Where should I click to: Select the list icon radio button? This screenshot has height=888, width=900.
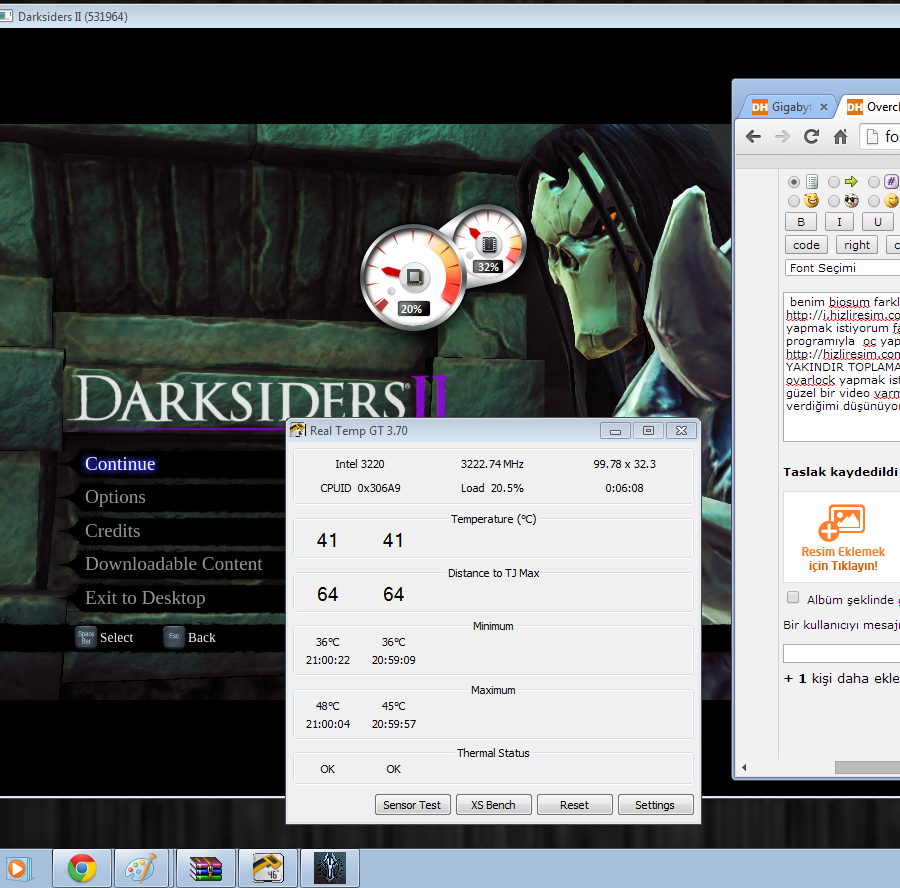pos(794,182)
